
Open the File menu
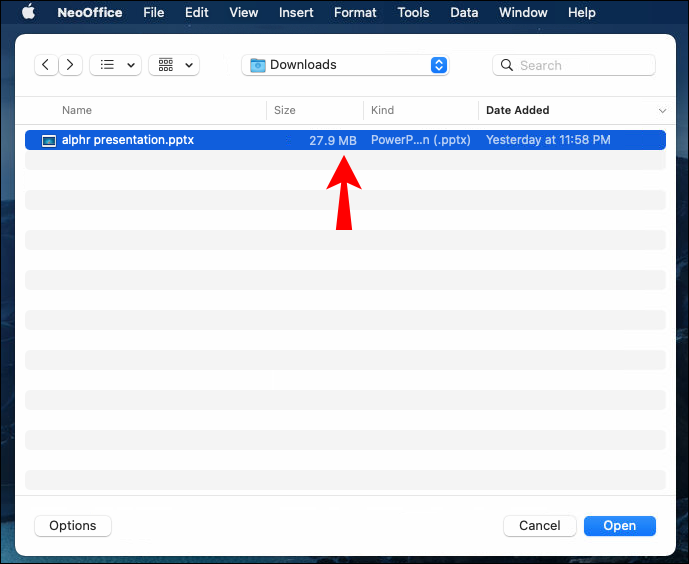click(153, 12)
